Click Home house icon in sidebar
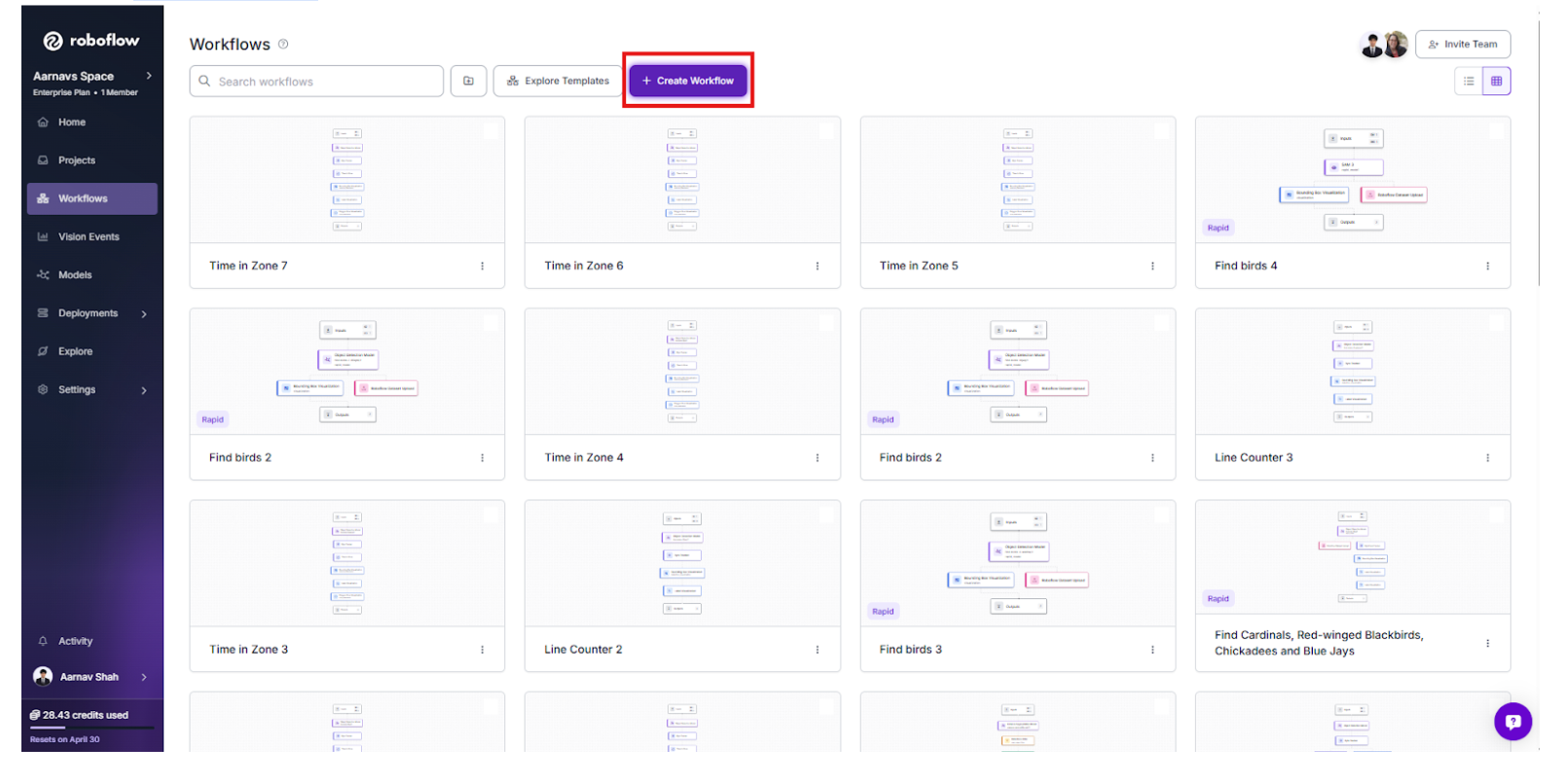Viewport: 1563px width, 784px height. [43, 123]
